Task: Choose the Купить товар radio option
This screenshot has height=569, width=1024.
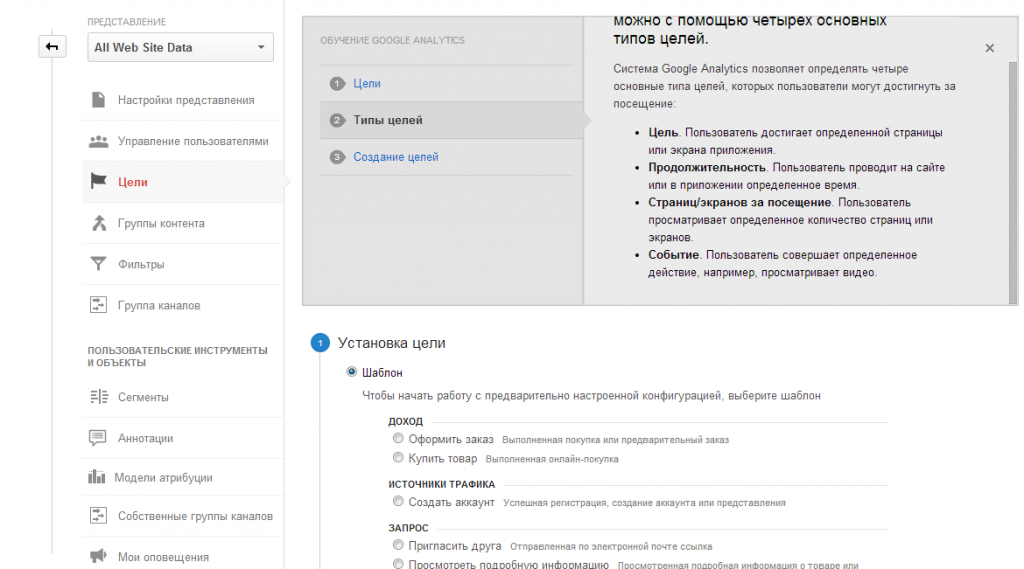Action: click(398, 458)
